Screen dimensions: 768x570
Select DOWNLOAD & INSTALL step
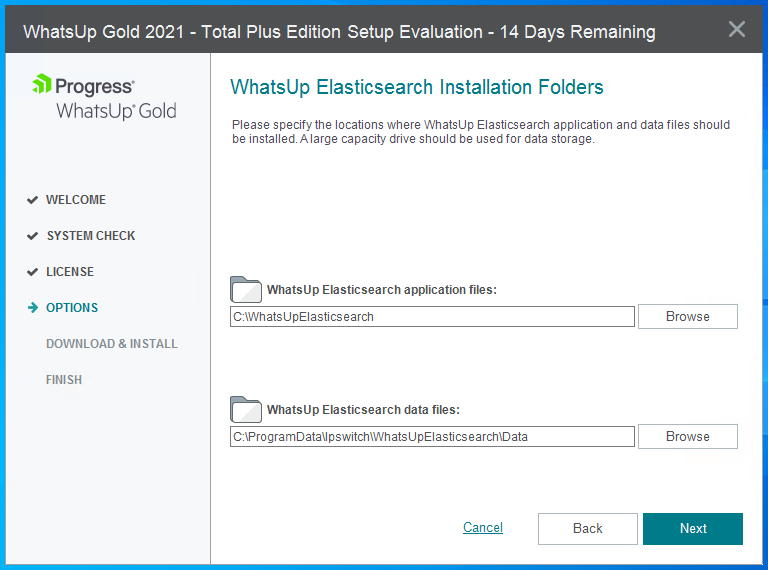[x=112, y=344]
